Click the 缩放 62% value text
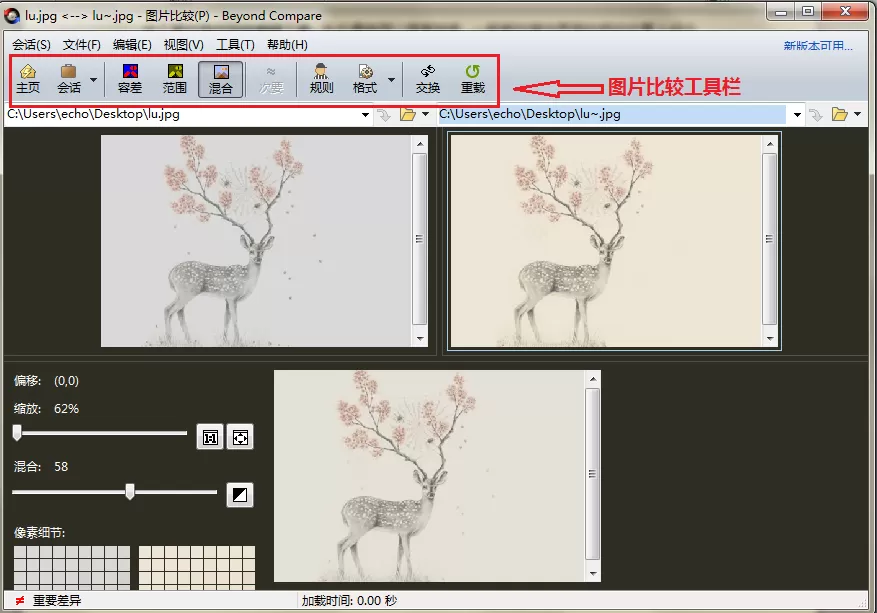 [66, 409]
